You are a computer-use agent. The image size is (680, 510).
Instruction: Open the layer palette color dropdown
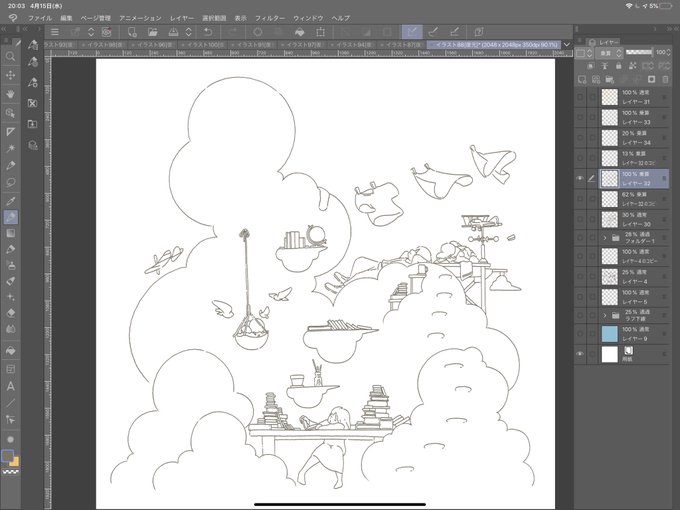tap(583, 53)
